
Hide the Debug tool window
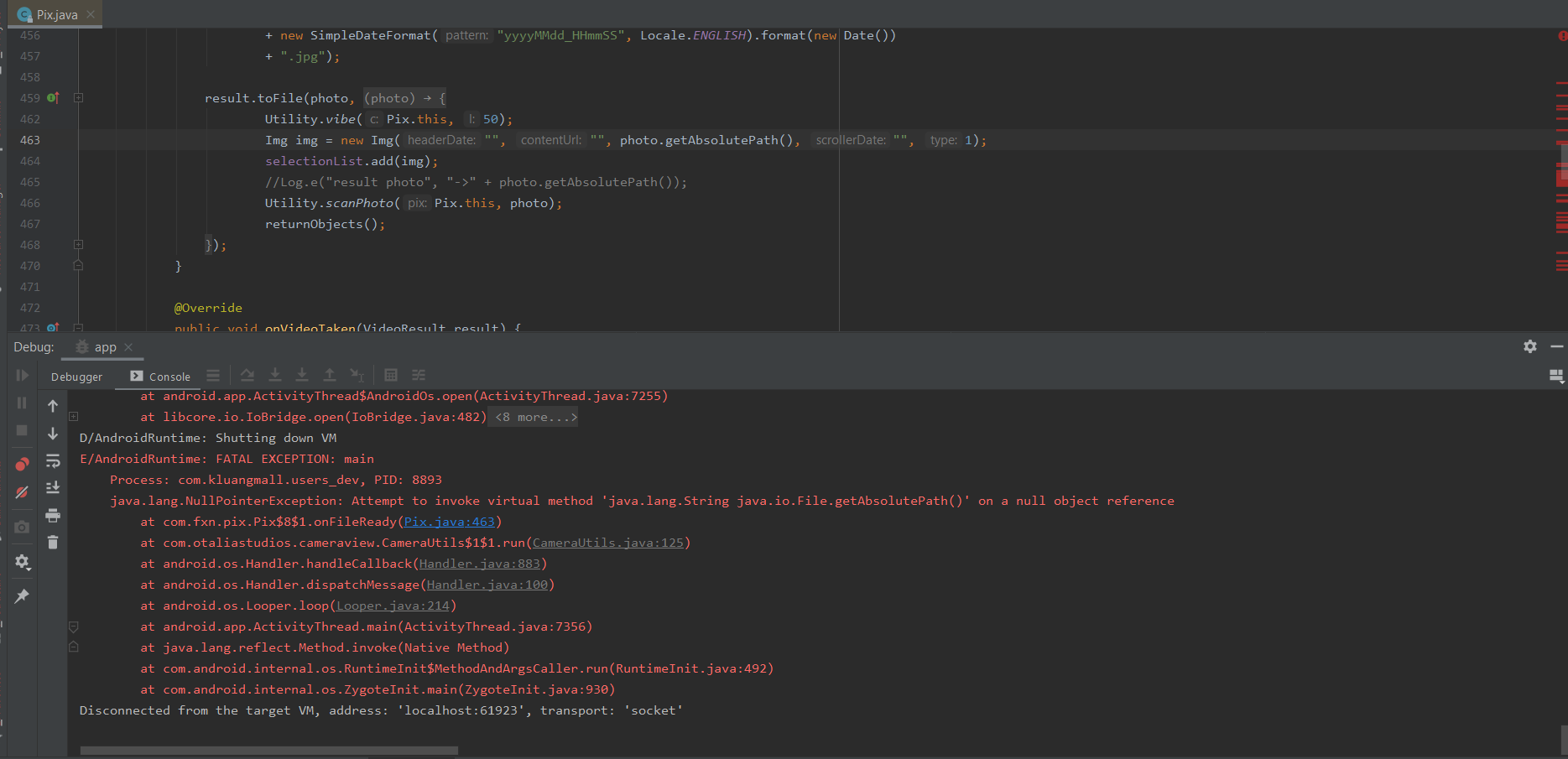[x=1557, y=346]
